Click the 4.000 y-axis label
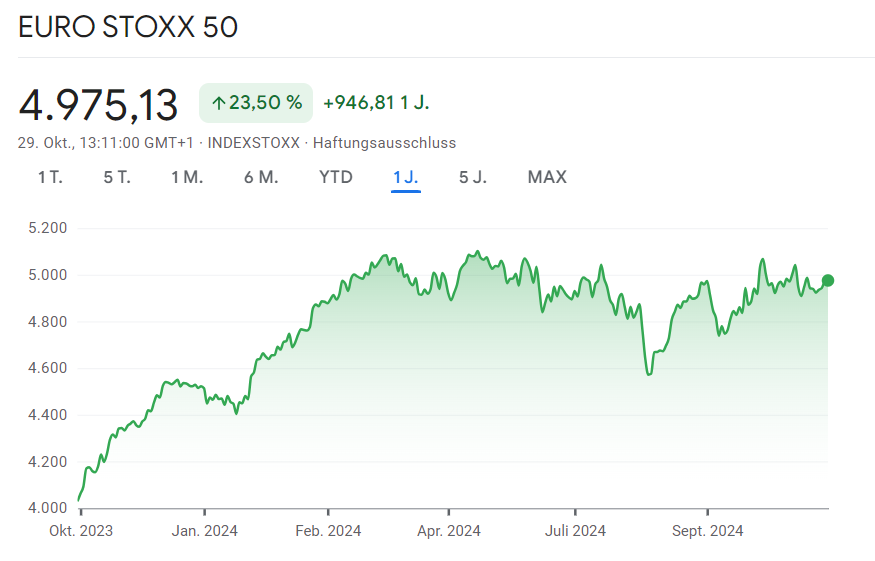The image size is (875, 561). coord(47,508)
